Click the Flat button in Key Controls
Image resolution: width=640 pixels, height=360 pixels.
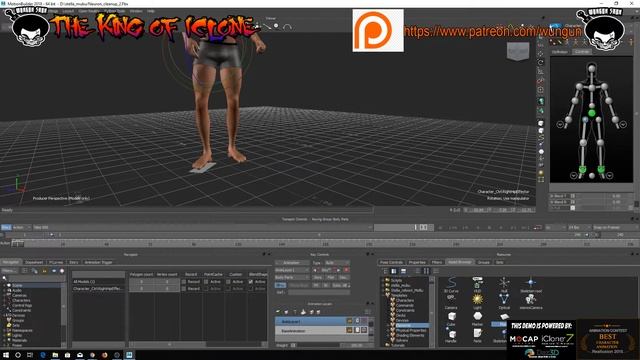(331, 278)
